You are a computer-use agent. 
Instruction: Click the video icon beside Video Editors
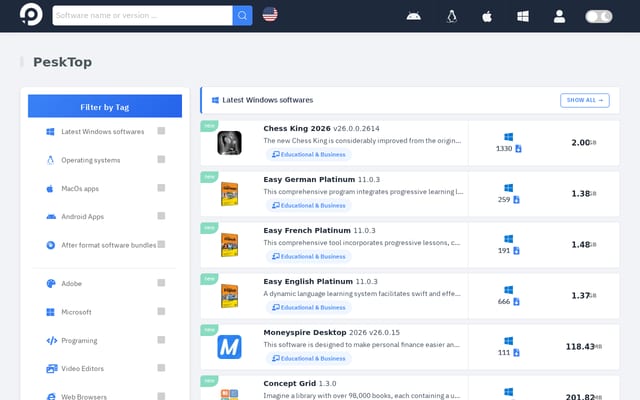tap(51, 369)
